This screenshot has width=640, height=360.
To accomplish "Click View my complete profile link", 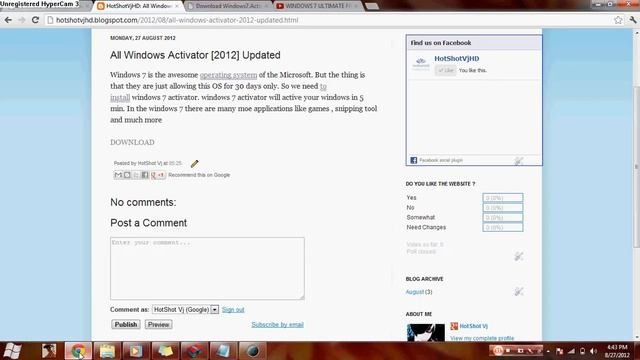I will point(482,338).
